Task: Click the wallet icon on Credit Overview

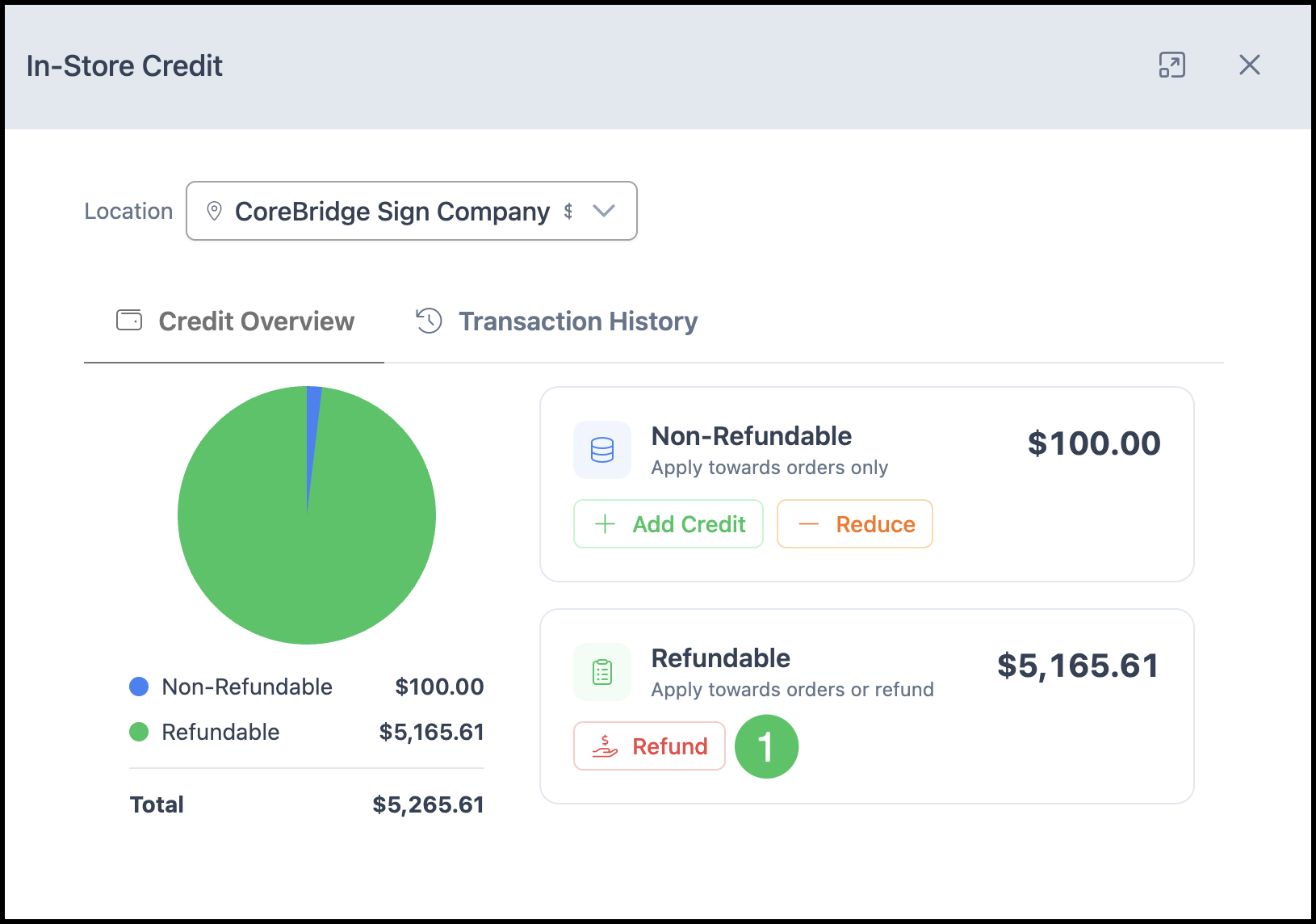Action: 129,321
